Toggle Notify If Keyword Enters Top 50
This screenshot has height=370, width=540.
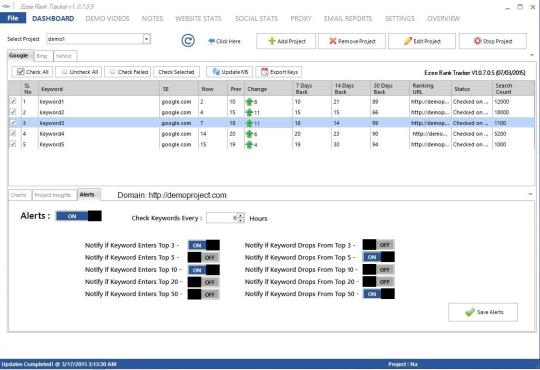coord(204,294)
